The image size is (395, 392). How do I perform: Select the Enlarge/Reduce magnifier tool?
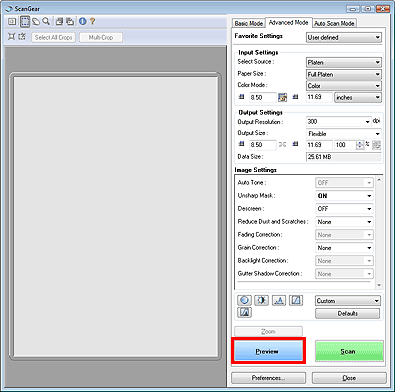(46, 22)
